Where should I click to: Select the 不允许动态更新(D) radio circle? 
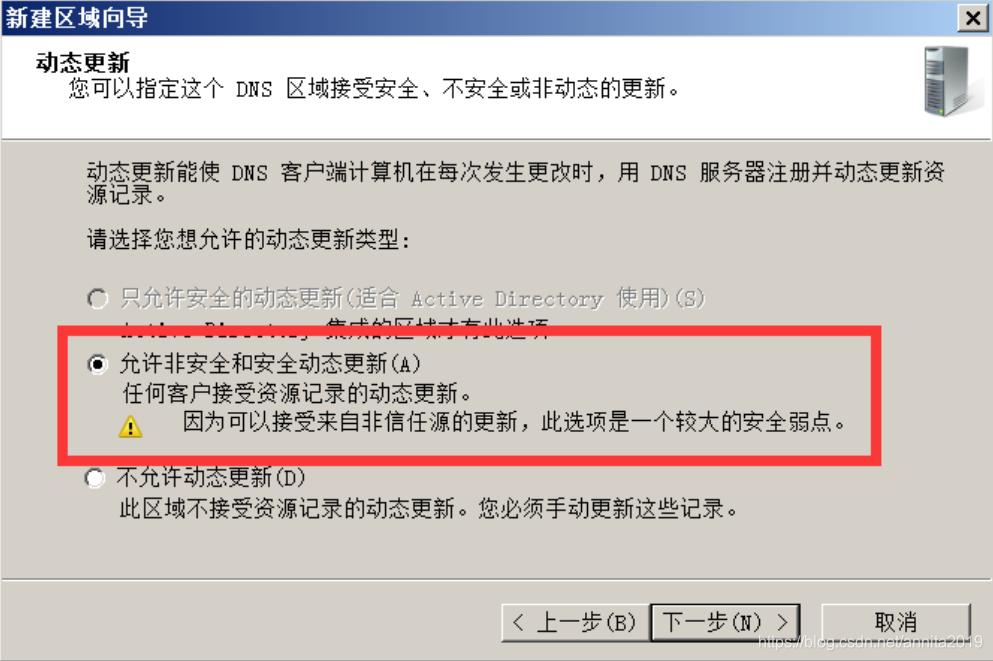94,477
